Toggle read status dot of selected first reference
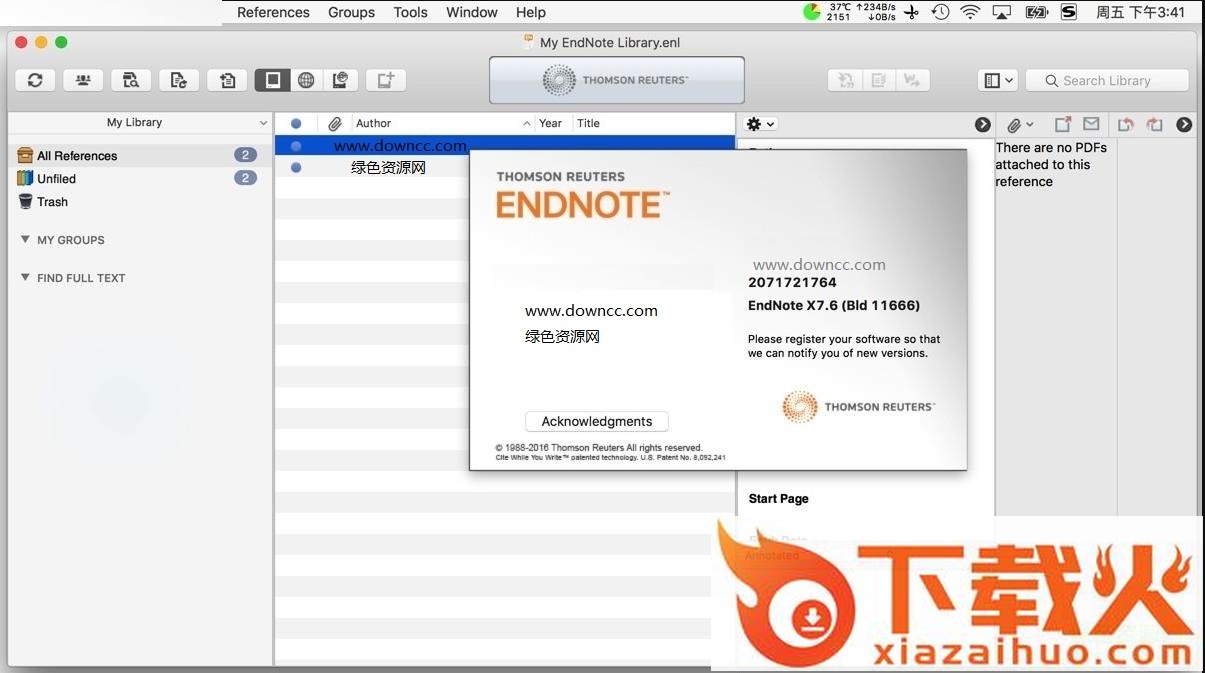 click(295, 146)
